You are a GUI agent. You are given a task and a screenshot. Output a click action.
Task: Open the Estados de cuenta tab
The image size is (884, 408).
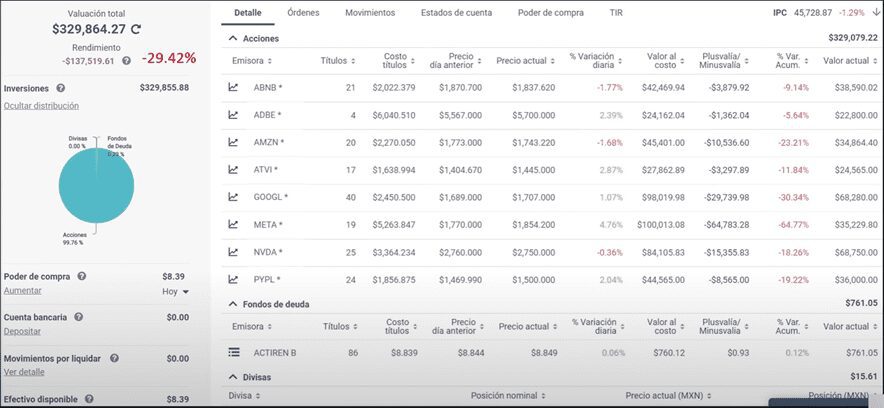(x=456, y=13)
